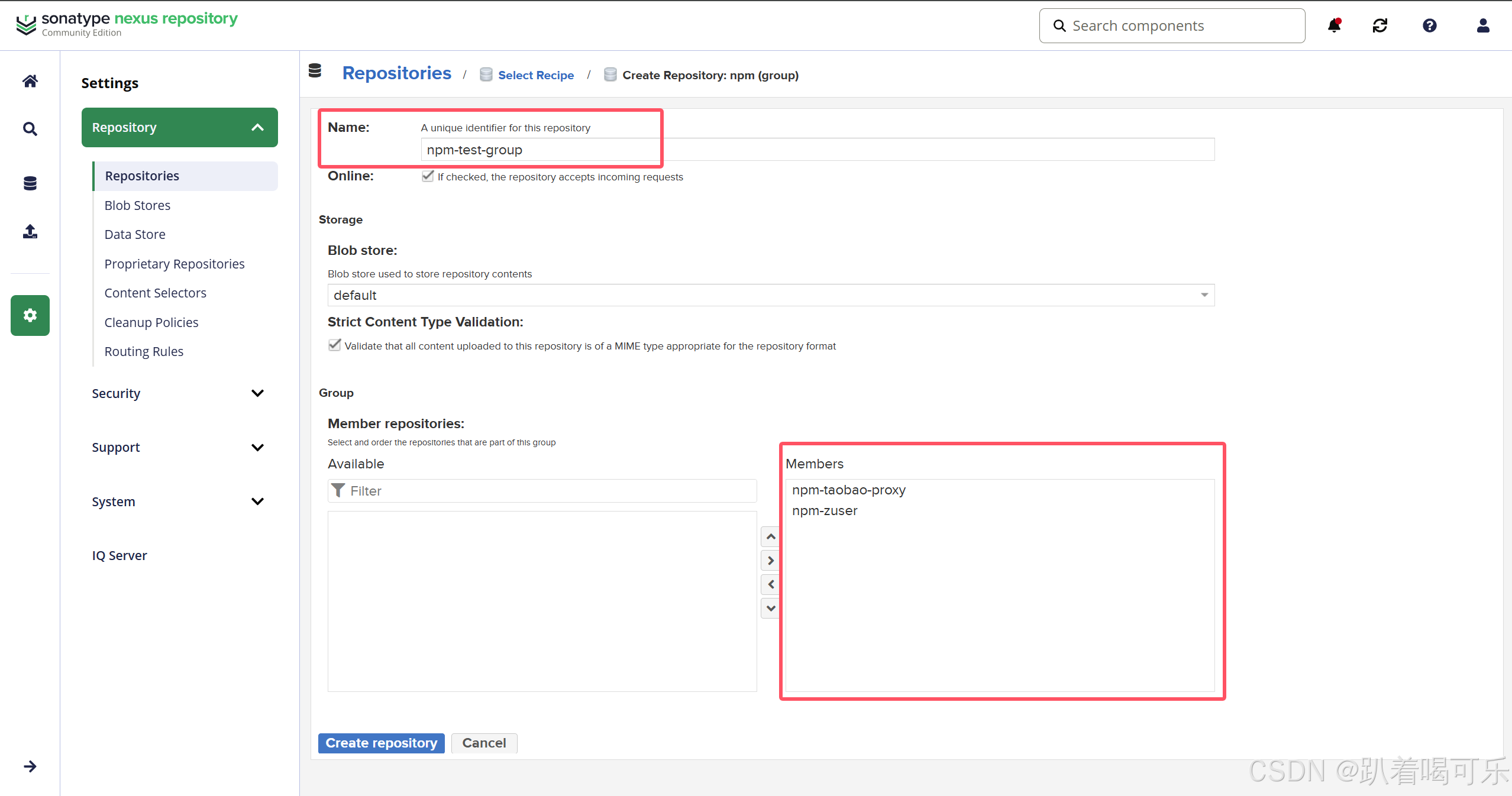Click the filter funnel icon
The width and height of the screenshot is (1512, 796).
coord(338,490)
